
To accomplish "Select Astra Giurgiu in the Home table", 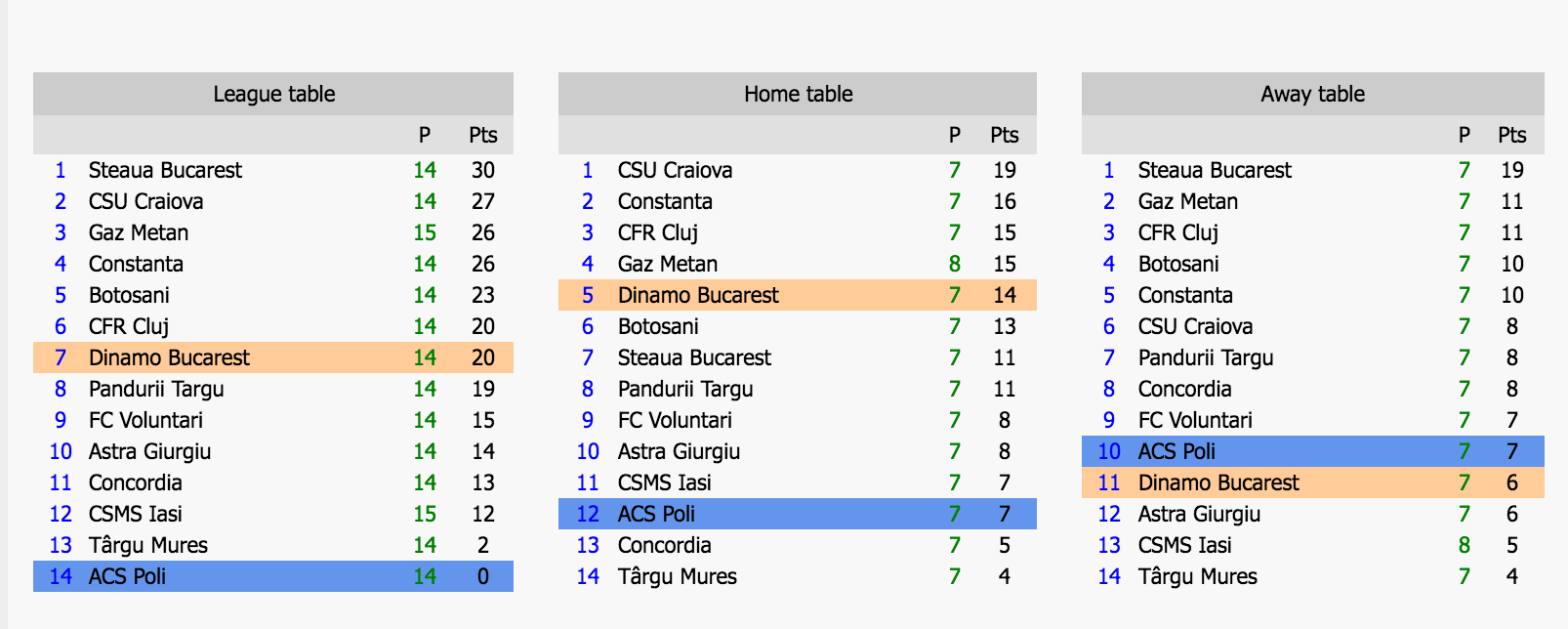I will click(679, 451).
